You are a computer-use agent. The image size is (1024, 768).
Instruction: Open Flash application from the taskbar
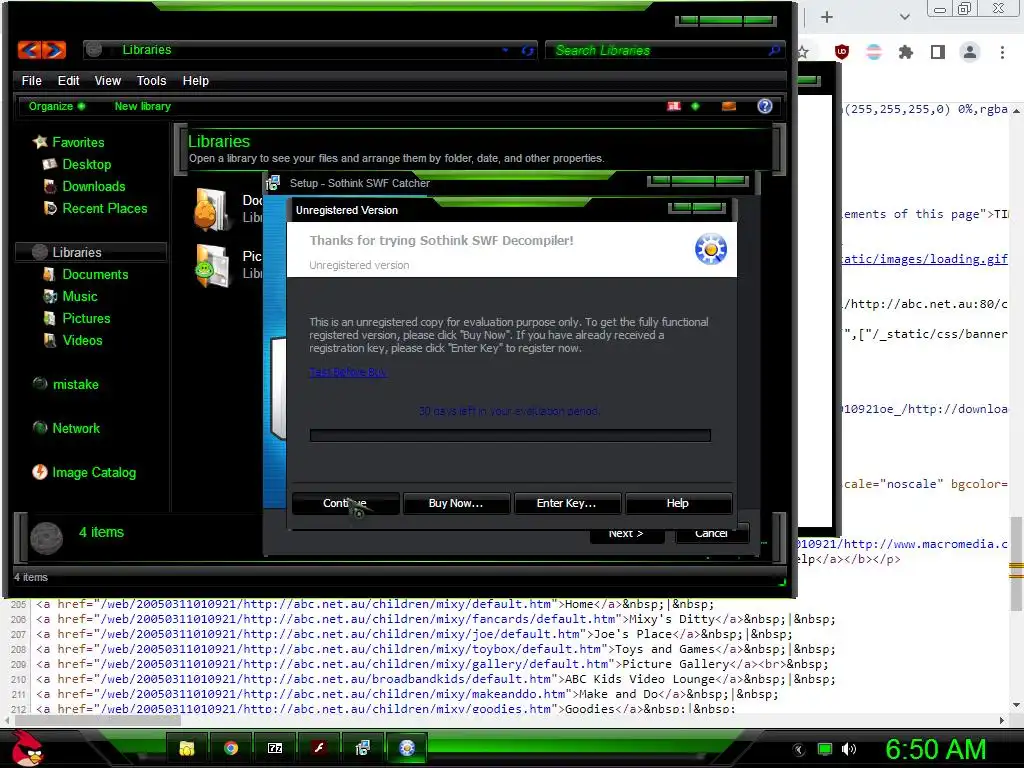point(319,748)
